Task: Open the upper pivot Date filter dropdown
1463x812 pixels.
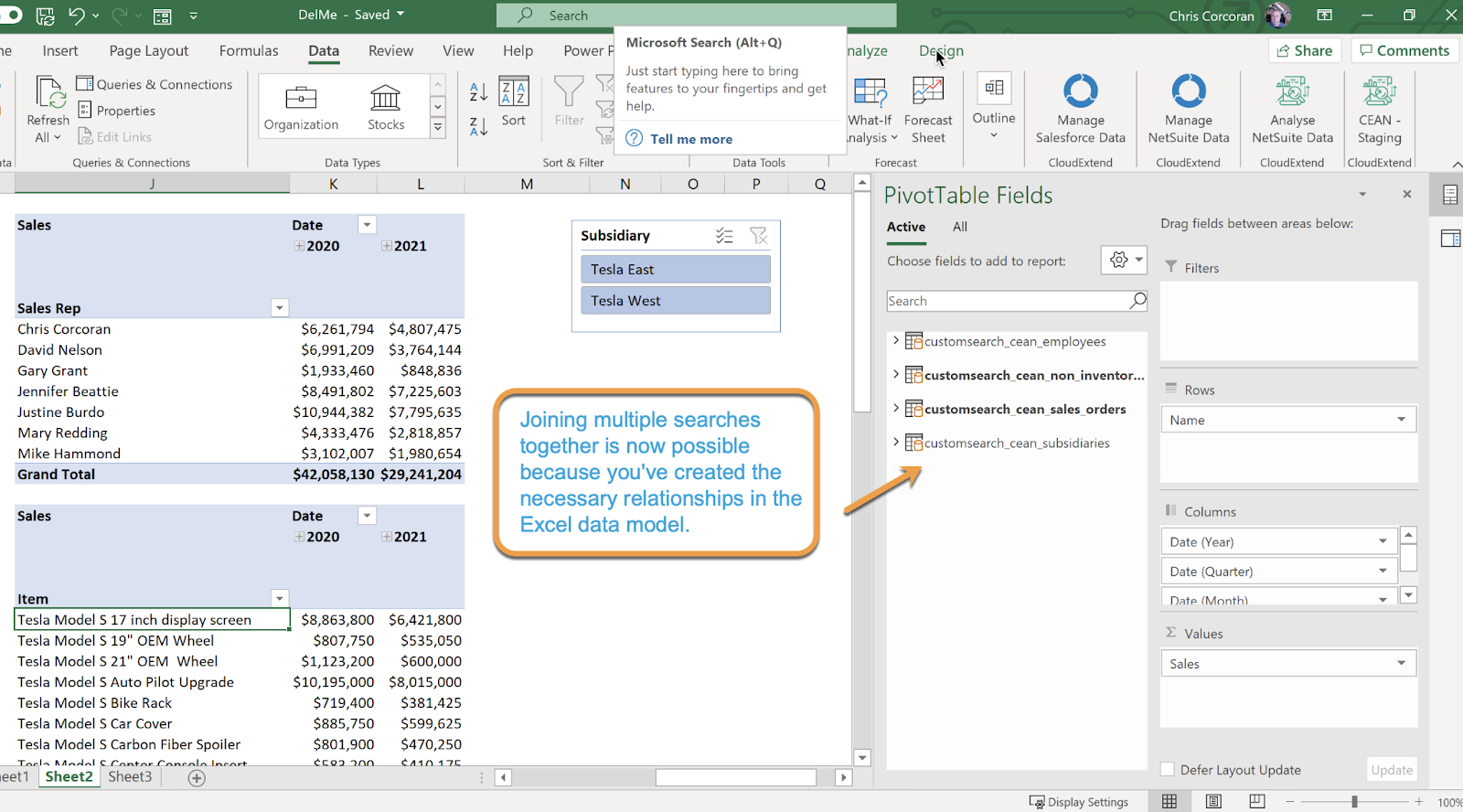Action: click(367, 225)
